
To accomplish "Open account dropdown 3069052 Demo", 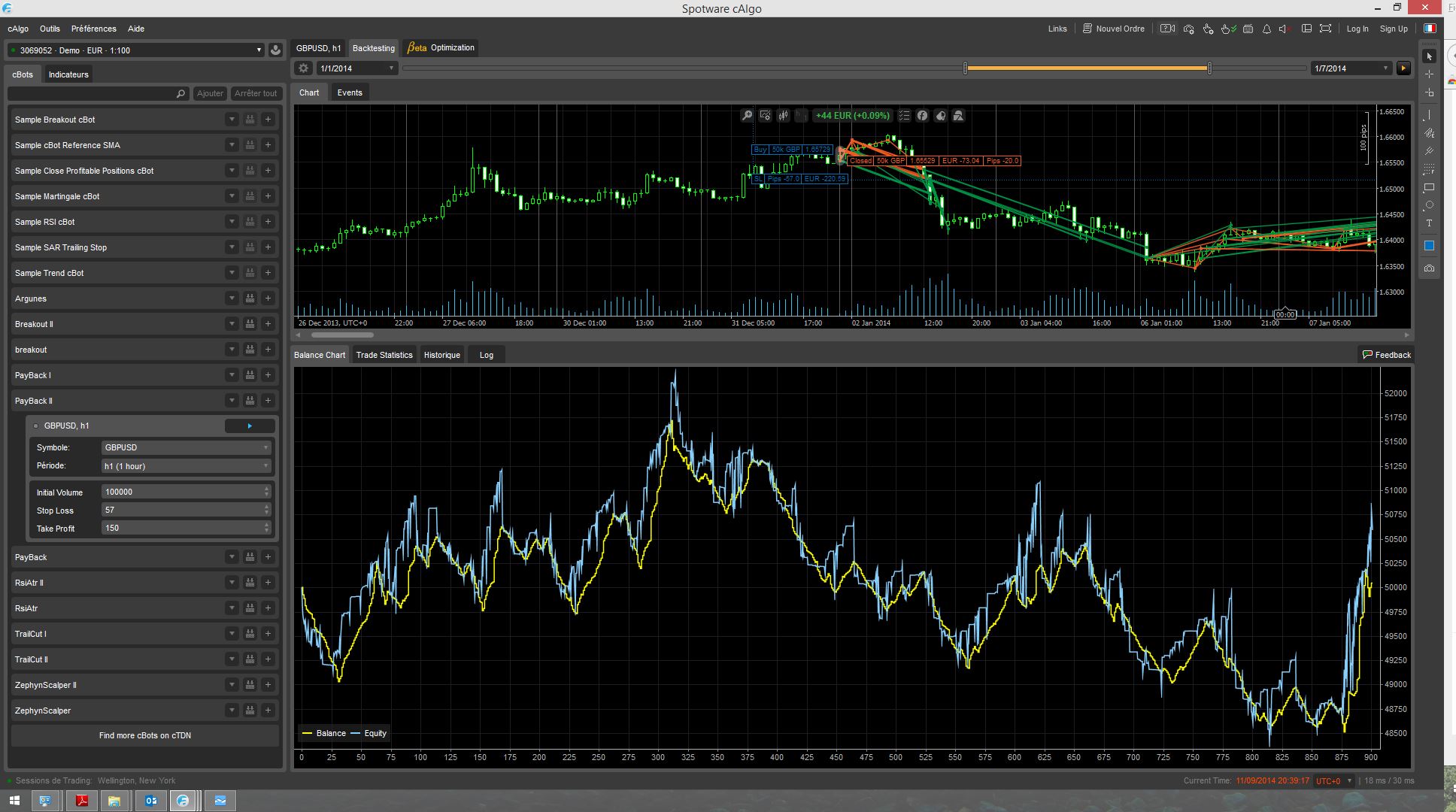I will pyautogui.click(x=136, y=50).
